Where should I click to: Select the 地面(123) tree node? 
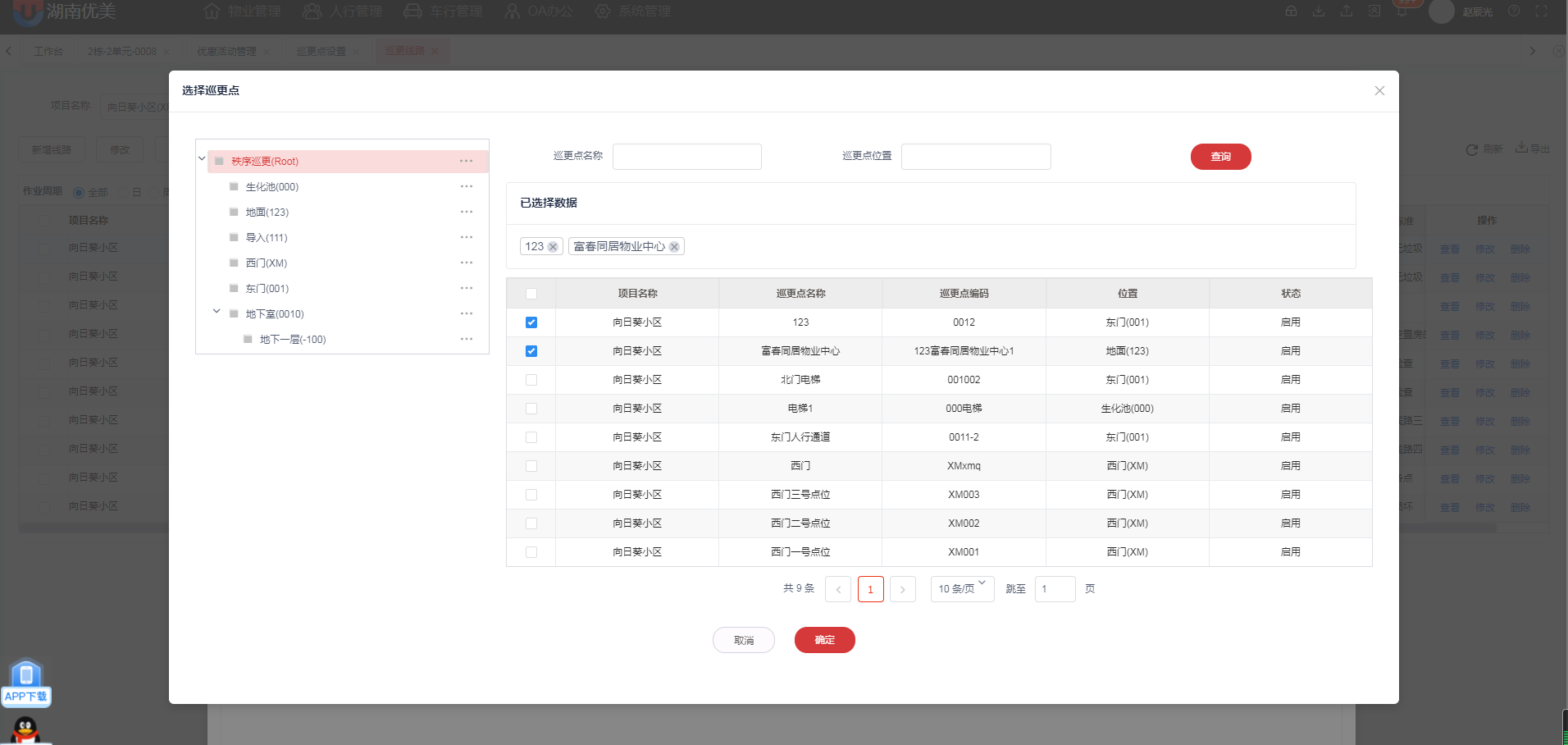click(x=267, y=213)
